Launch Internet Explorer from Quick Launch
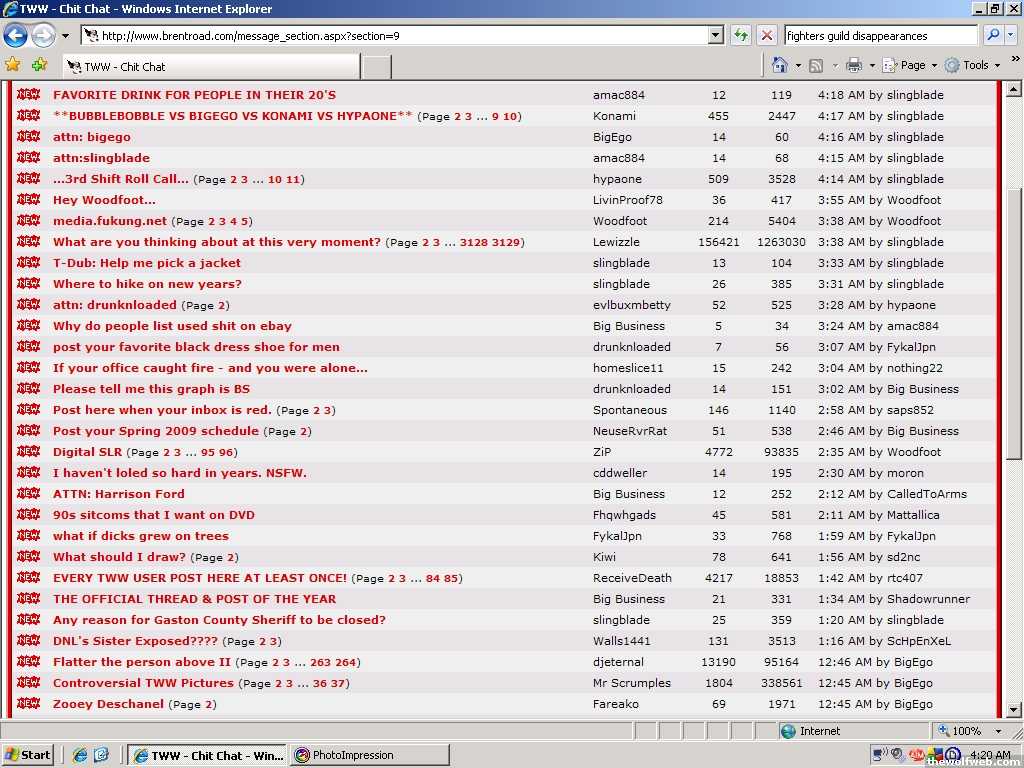 tap(80, 755)
